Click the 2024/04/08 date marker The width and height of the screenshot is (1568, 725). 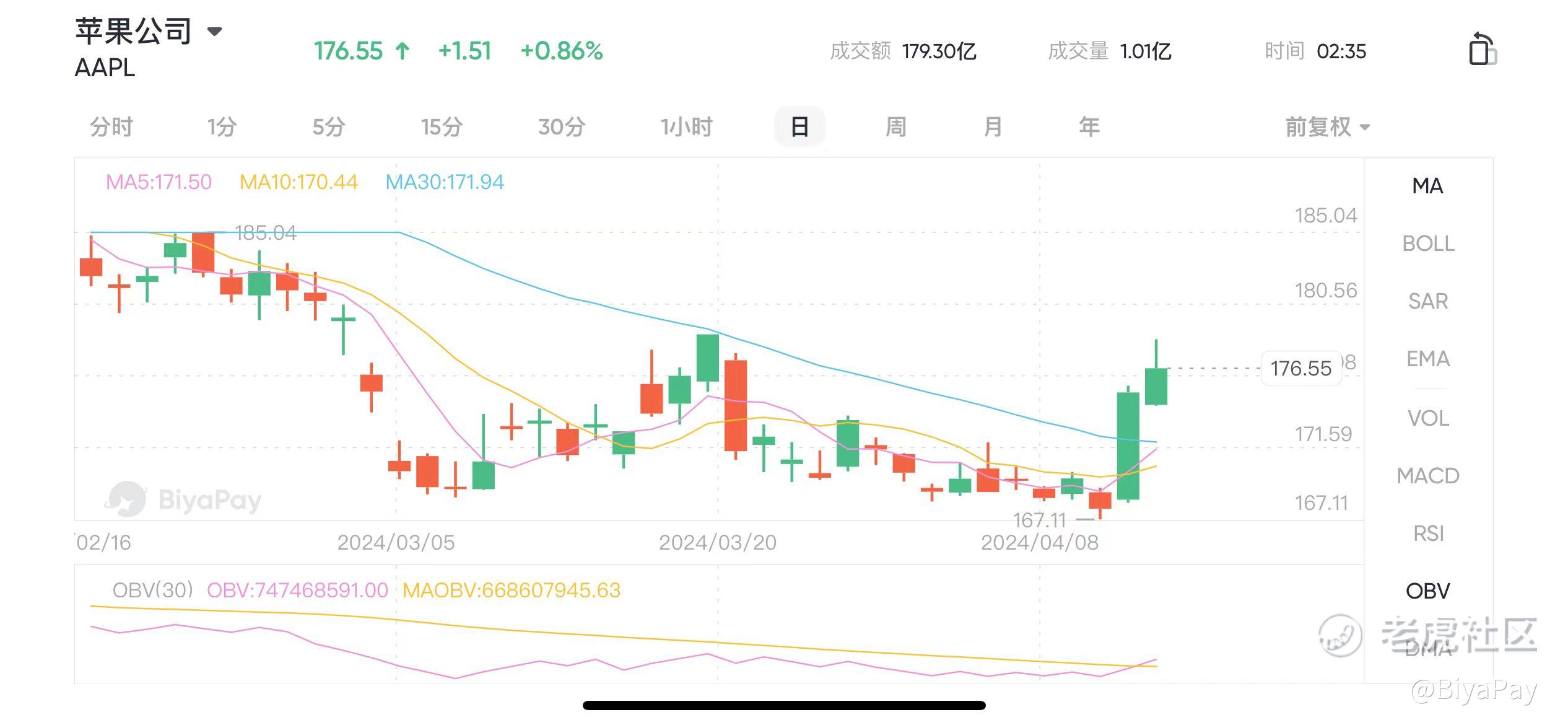pos(1040,543)
